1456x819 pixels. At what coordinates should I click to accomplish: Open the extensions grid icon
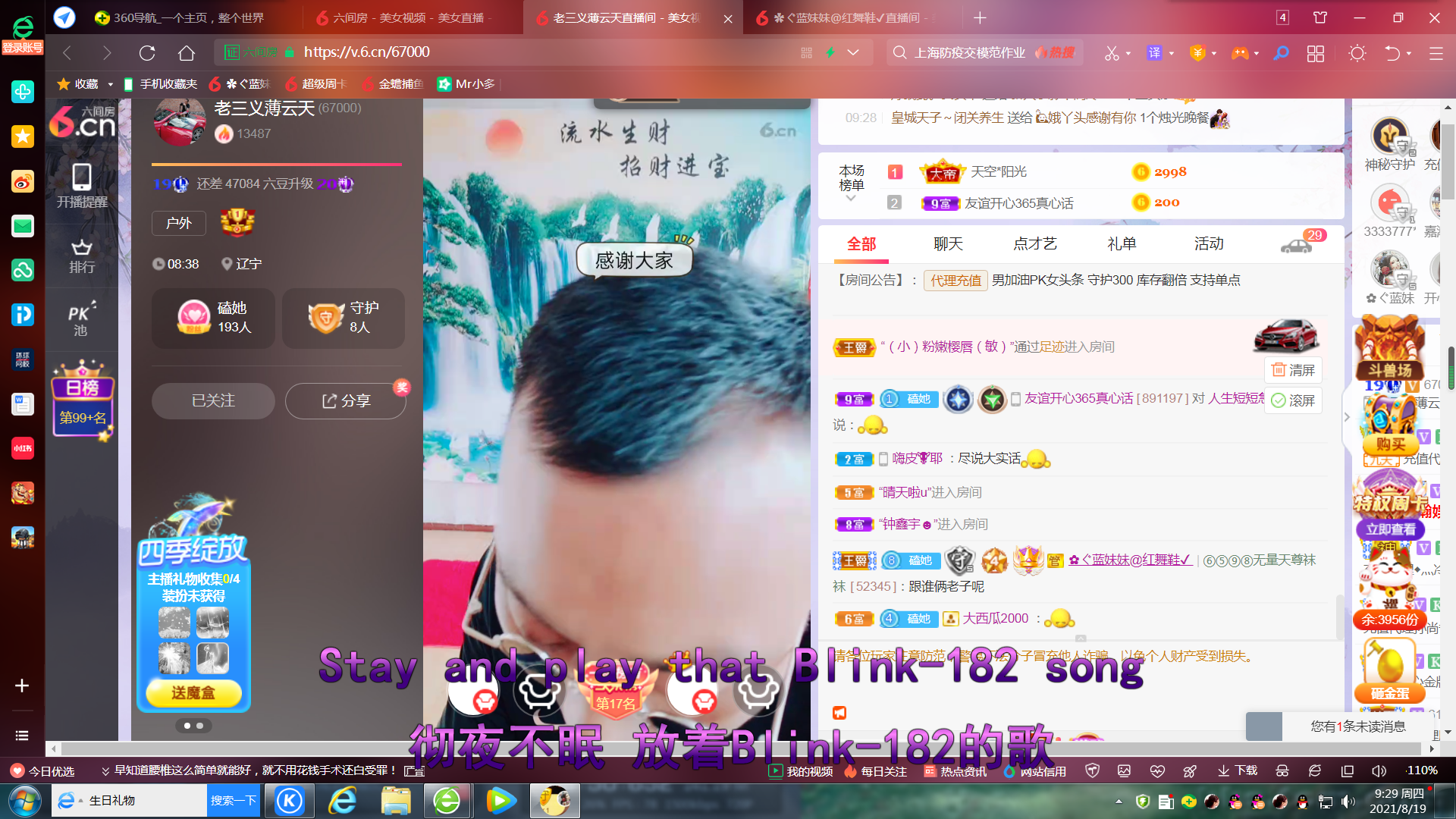click(x=1316, y=53)
